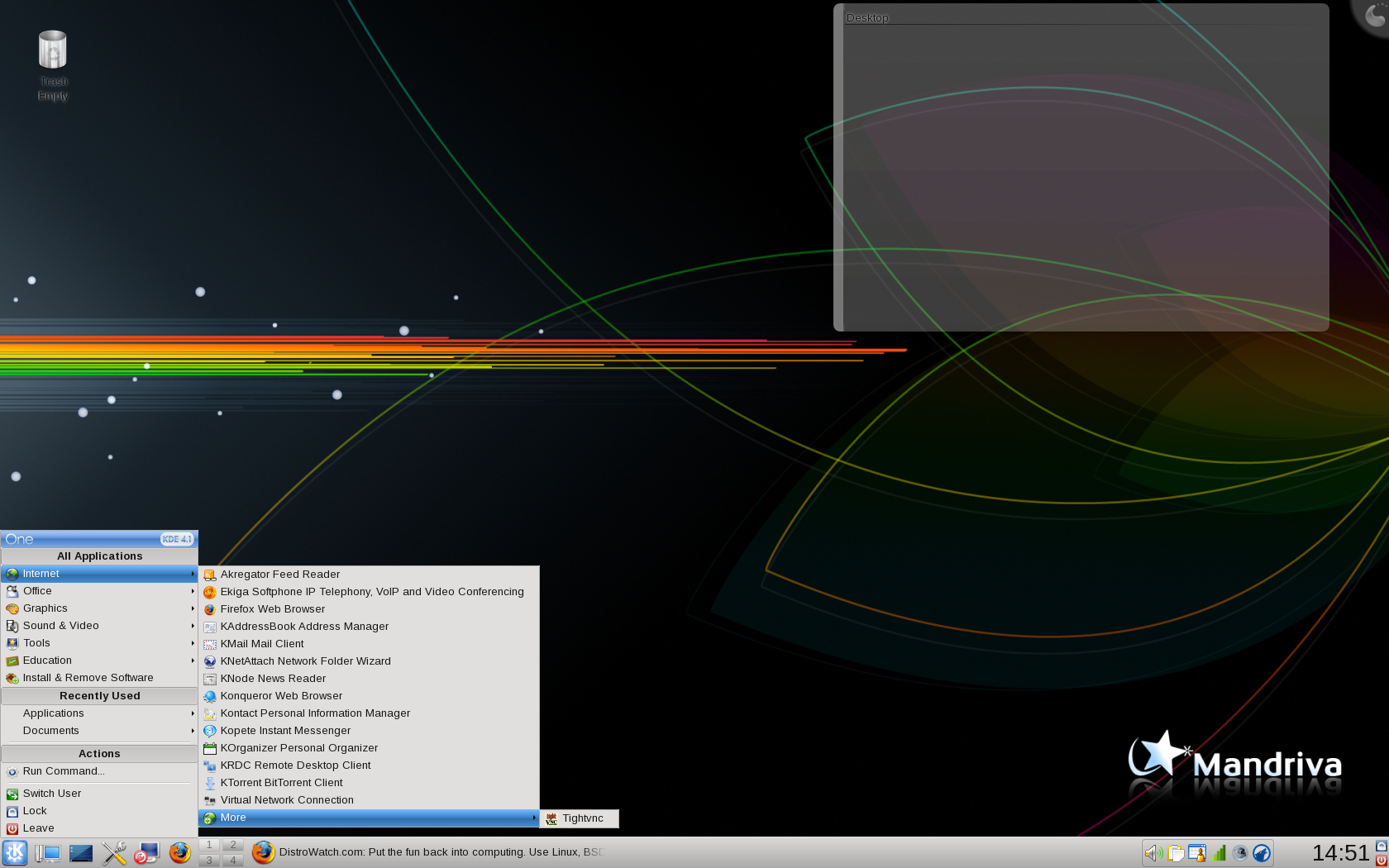Image resolution: width=1389 pixels, height=868 pixels.
Task: Click the red shutdown panel button
Action: pyautogui.click(x=1381, y=861)
